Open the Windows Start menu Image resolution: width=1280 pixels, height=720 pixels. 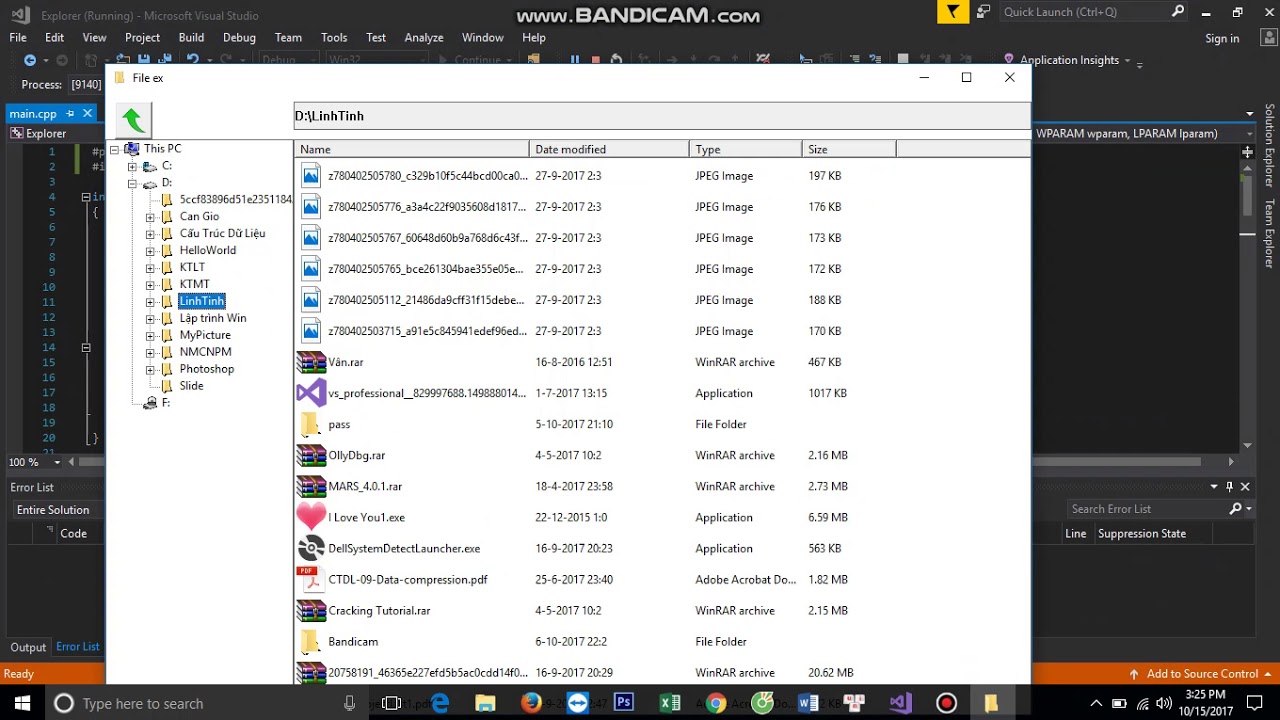pos(22,704)
